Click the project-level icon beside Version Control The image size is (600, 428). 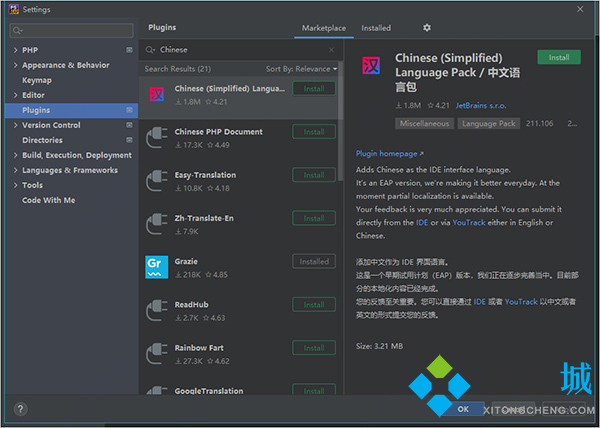coord(130,125)
